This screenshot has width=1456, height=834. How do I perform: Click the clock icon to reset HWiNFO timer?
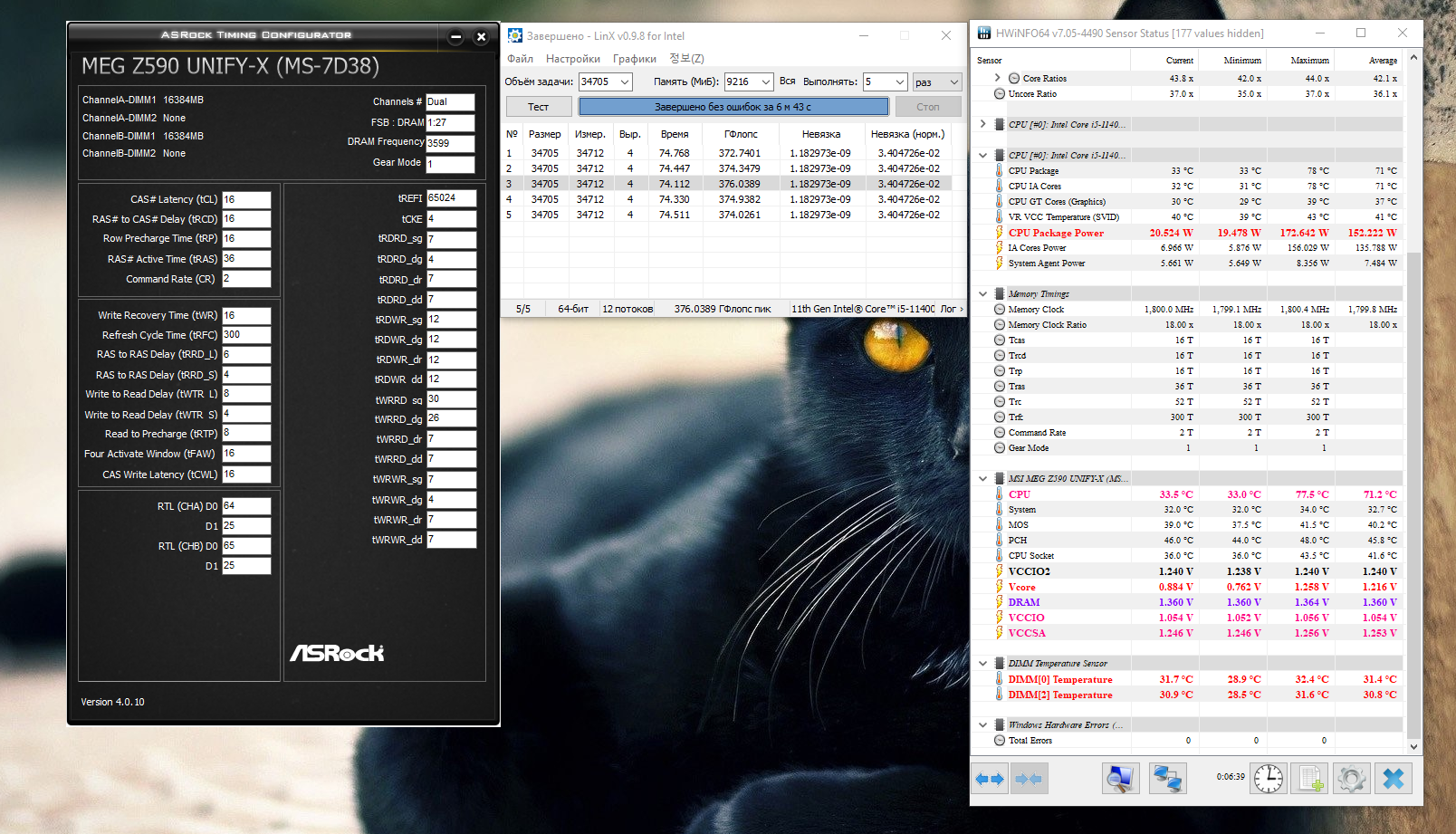pos(1269,779)
